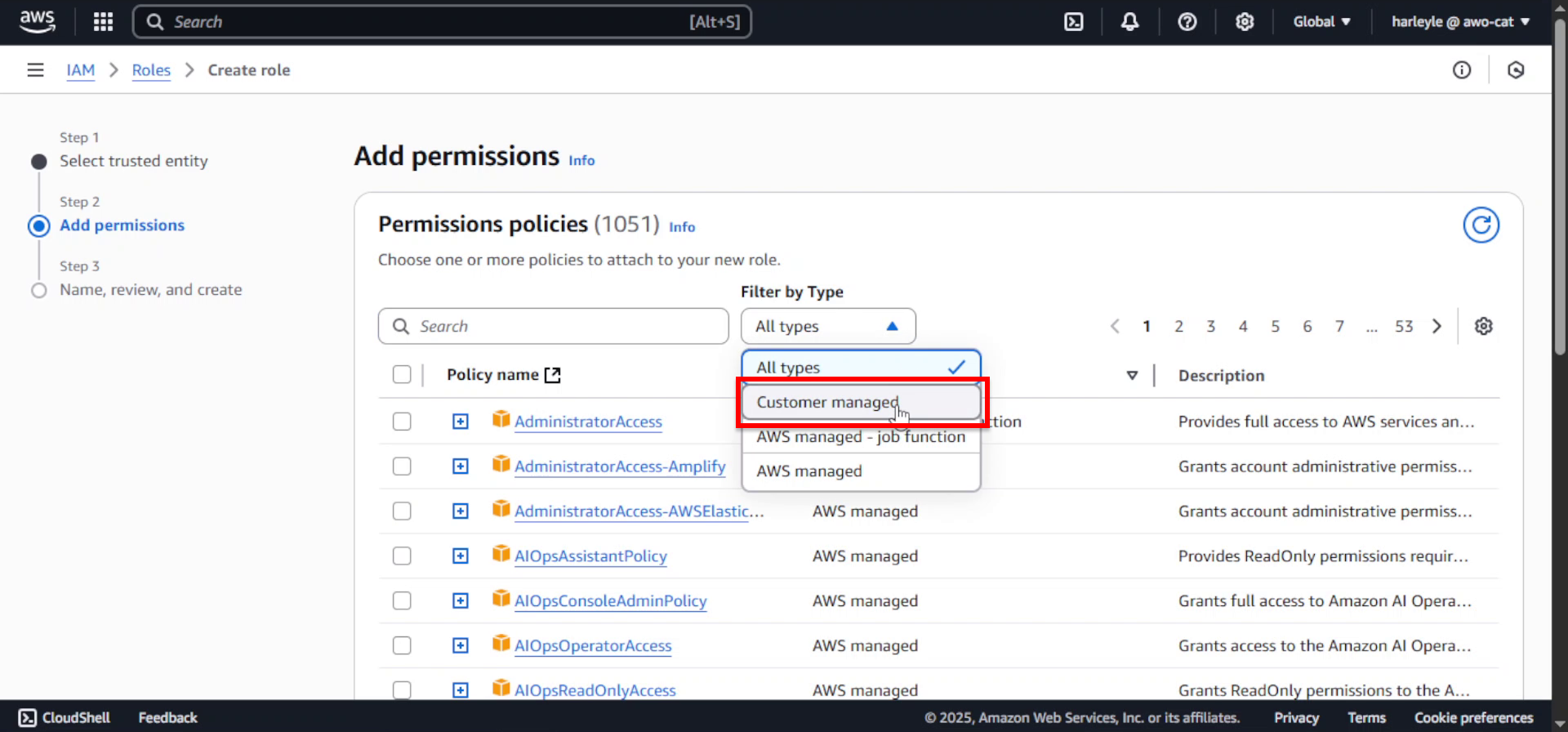Select all policies header checkbox
This screenshot has width=1568, height=732.
tap(402, 374)
